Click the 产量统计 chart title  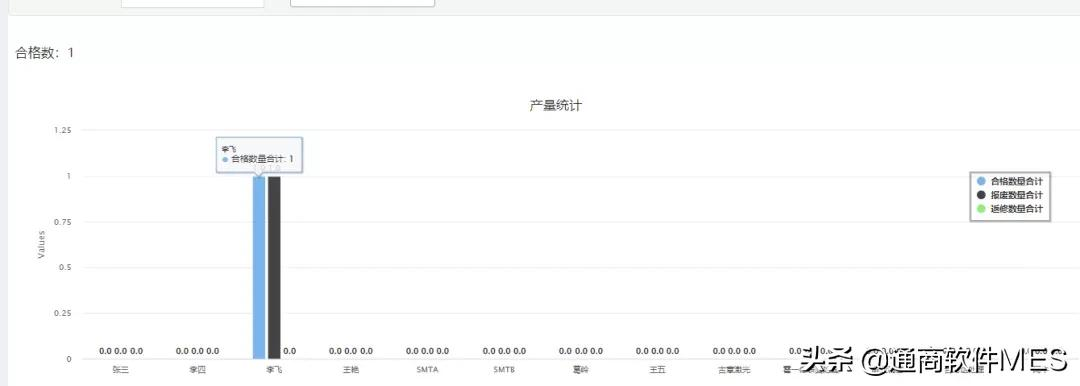click(556, 106)
